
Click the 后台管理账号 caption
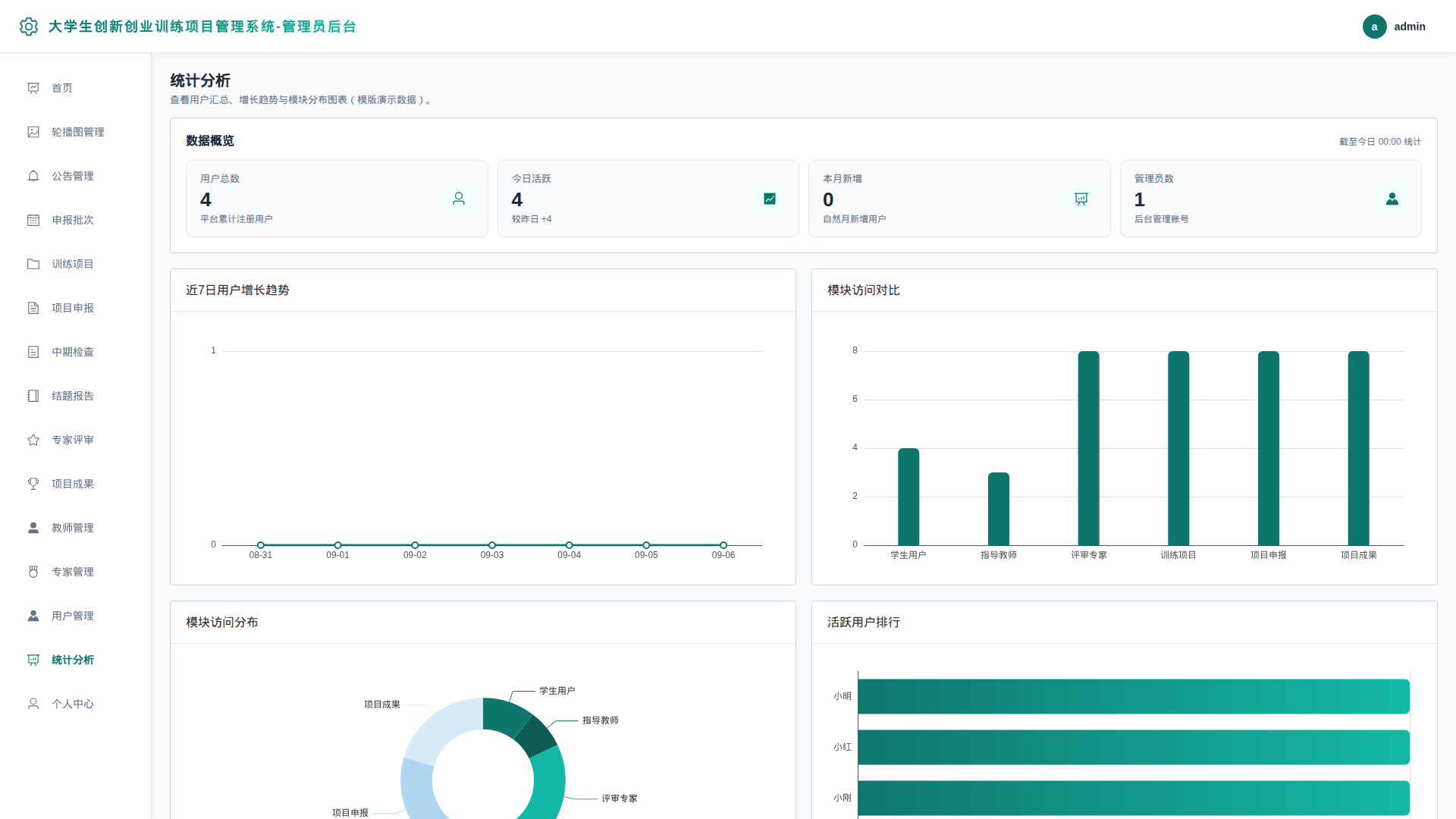pos(1162,219)
